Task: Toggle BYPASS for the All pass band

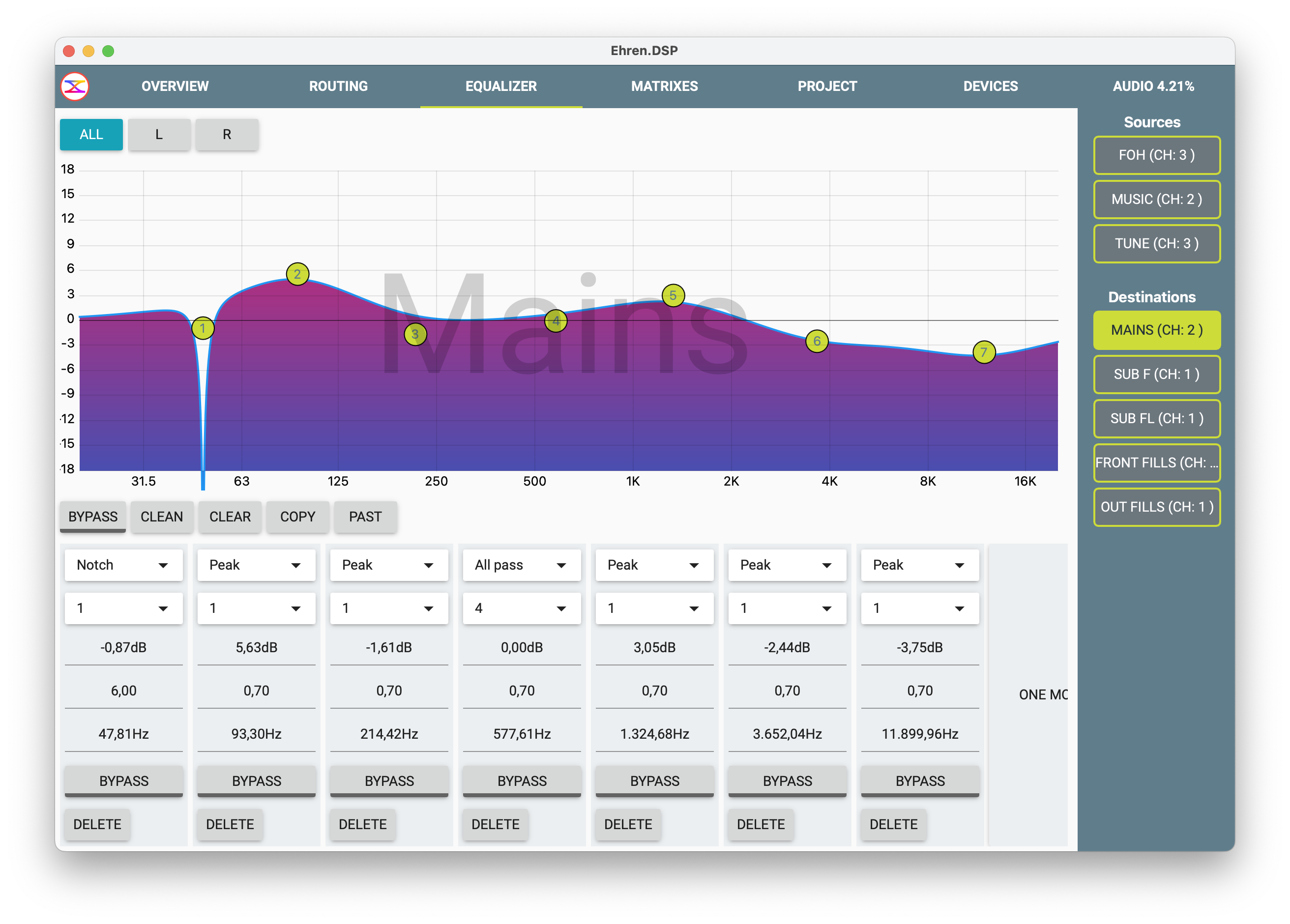Action: (522, 780)
